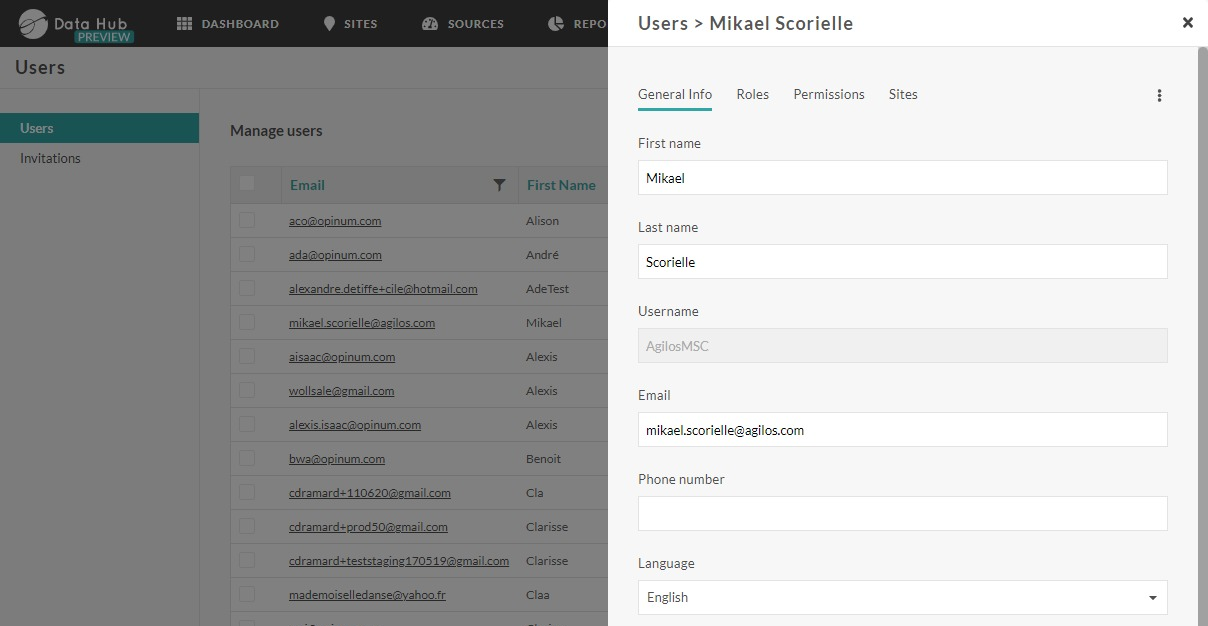Click the Reports pie chart icon
1208x626 pixels.
pos(557,23)
